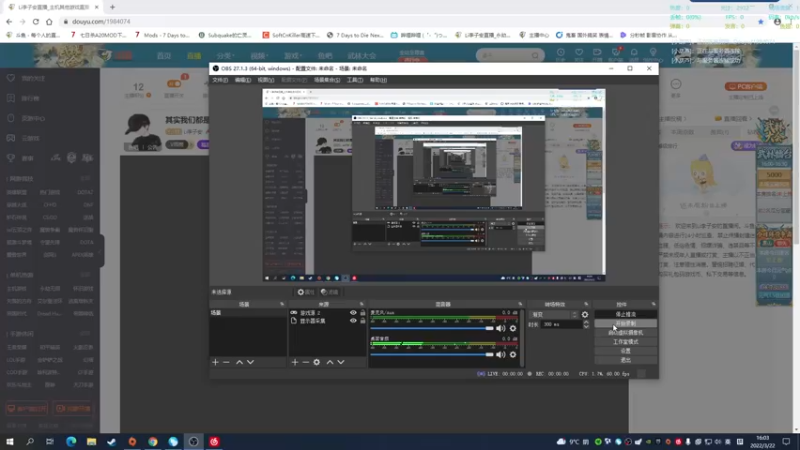Bookmark this page with the star icon
The height and width of the screenshot is (450, 800).
[761, 22]
